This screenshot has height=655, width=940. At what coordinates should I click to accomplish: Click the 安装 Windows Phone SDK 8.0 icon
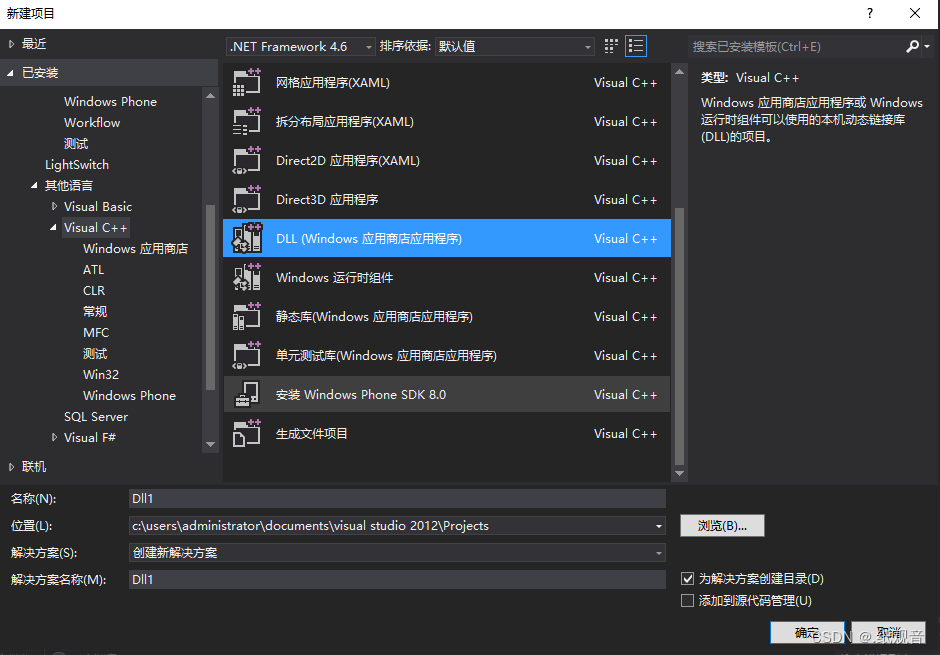click(x=246, y=394)
